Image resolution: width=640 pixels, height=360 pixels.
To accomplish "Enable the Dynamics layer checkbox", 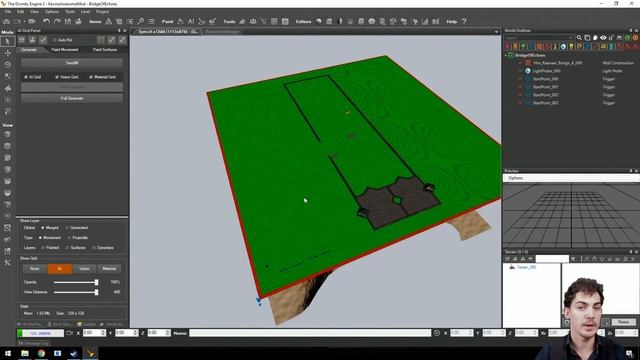I will (94, 248).
